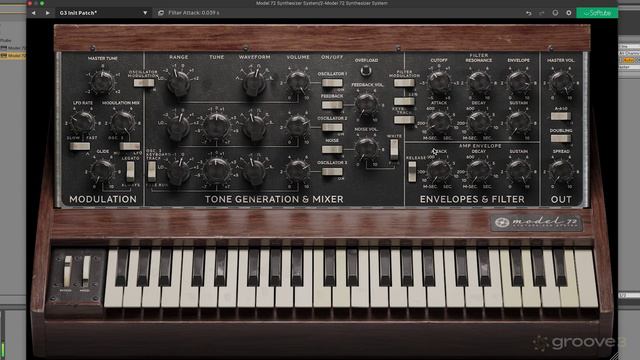The image size is (640, 360).
Task: Toggle the Filter Modulation switch
Action: tap(404, 83)
